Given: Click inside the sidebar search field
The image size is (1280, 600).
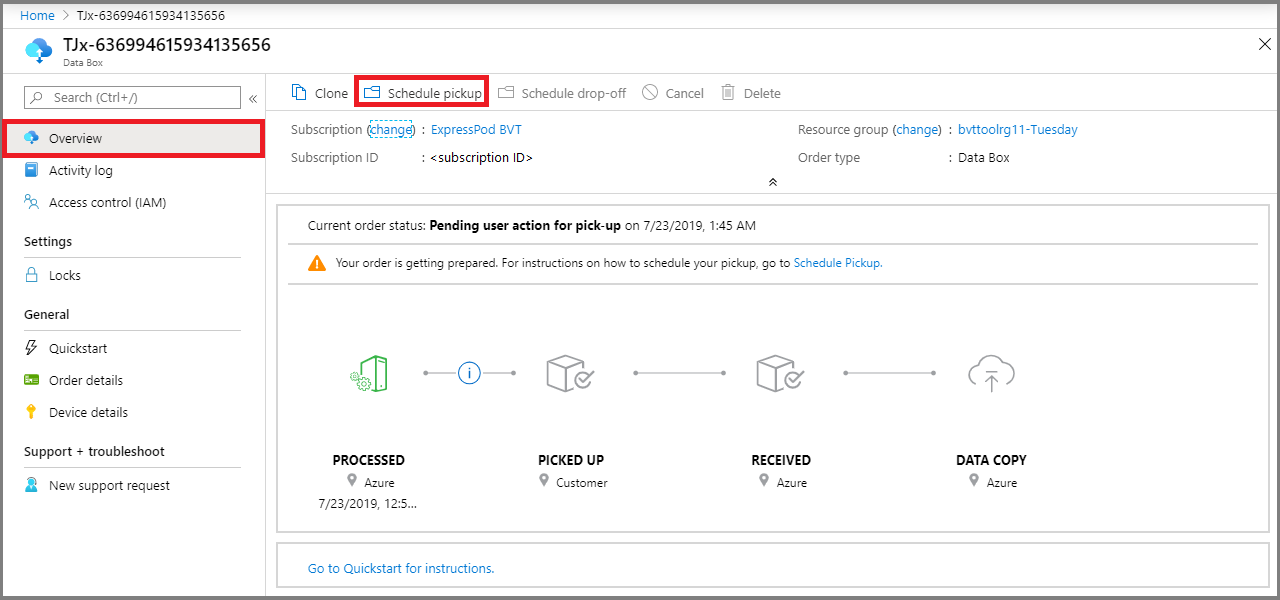Looking at the screenshot, I should tap(130, 97).
